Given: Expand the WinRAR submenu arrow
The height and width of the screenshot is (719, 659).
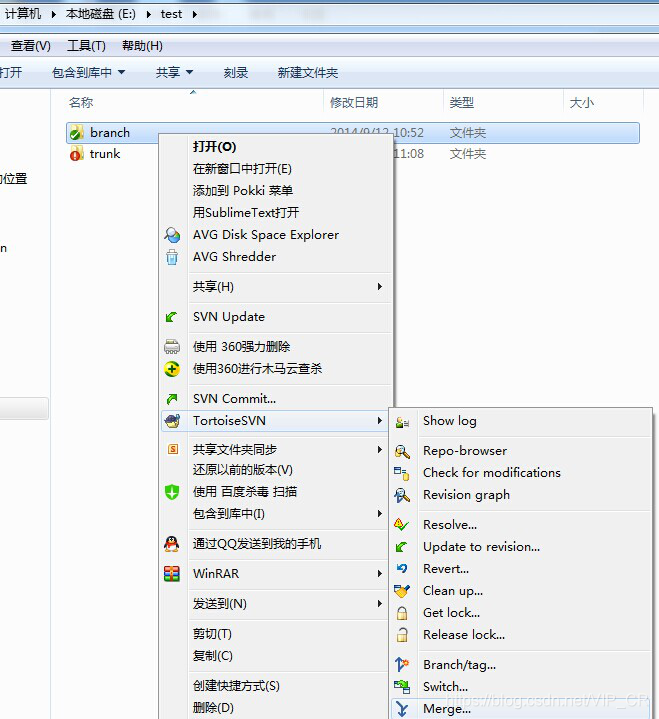Looking at the screenshot, I should pos(379,574).
